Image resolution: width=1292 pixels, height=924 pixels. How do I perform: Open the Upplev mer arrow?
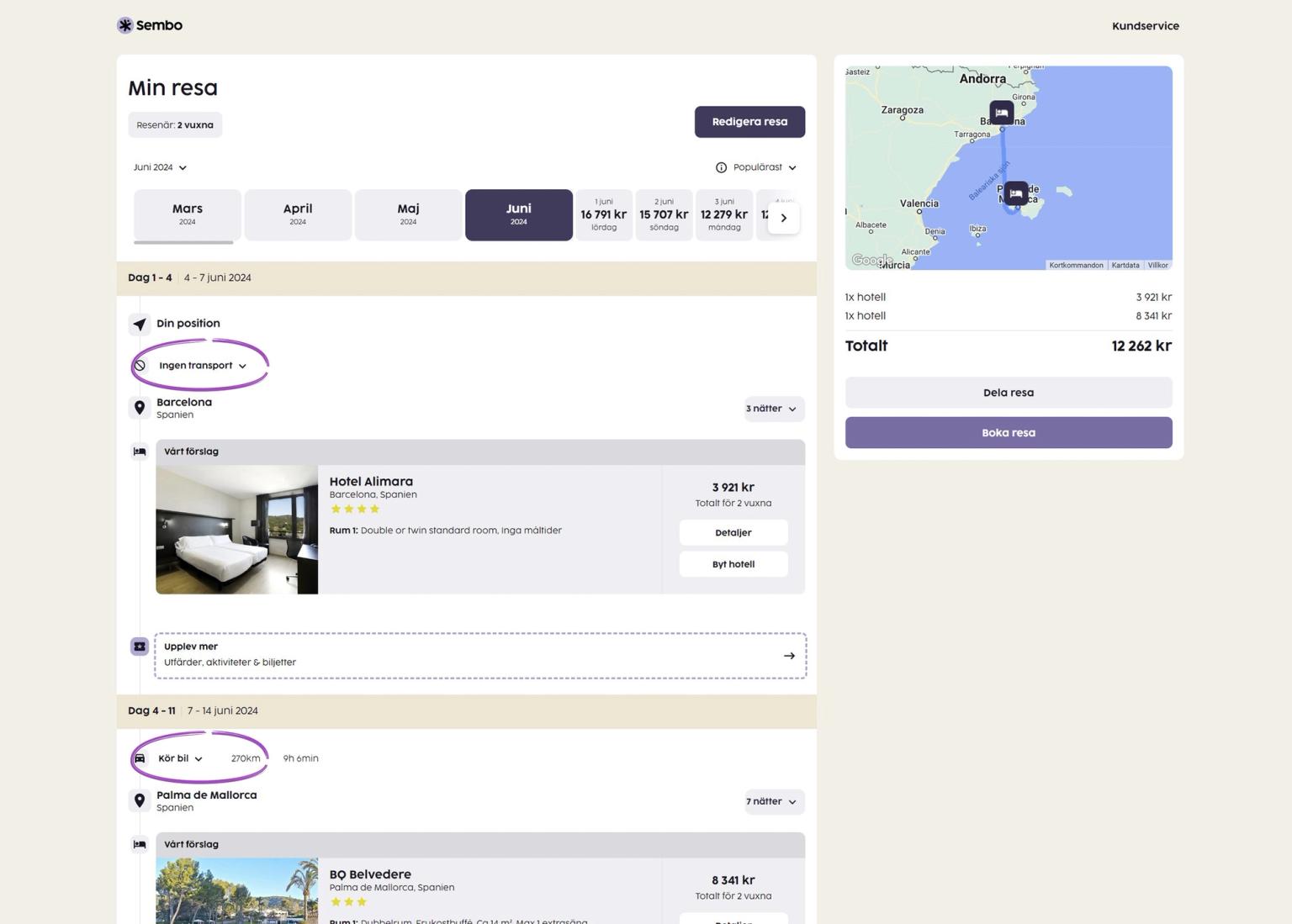coord(789,656)
